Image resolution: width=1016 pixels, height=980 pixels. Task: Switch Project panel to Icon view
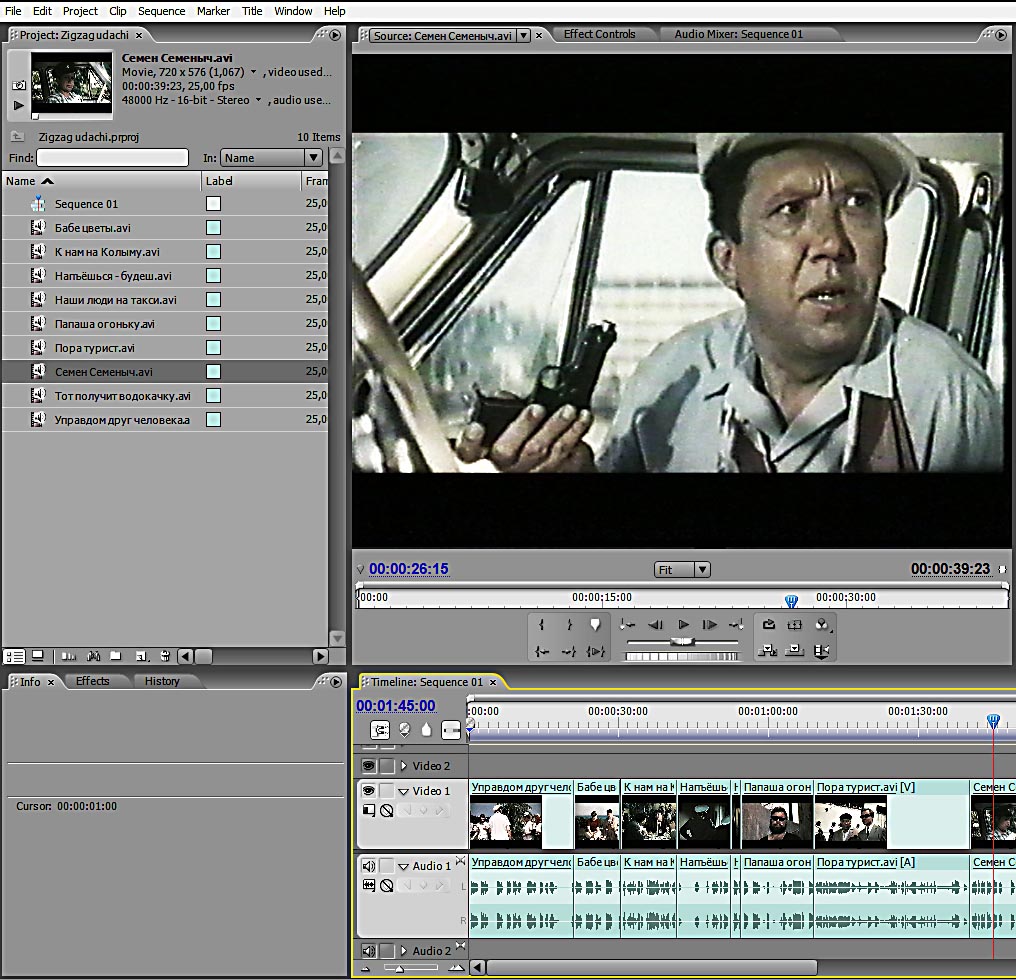pos(38,656)
